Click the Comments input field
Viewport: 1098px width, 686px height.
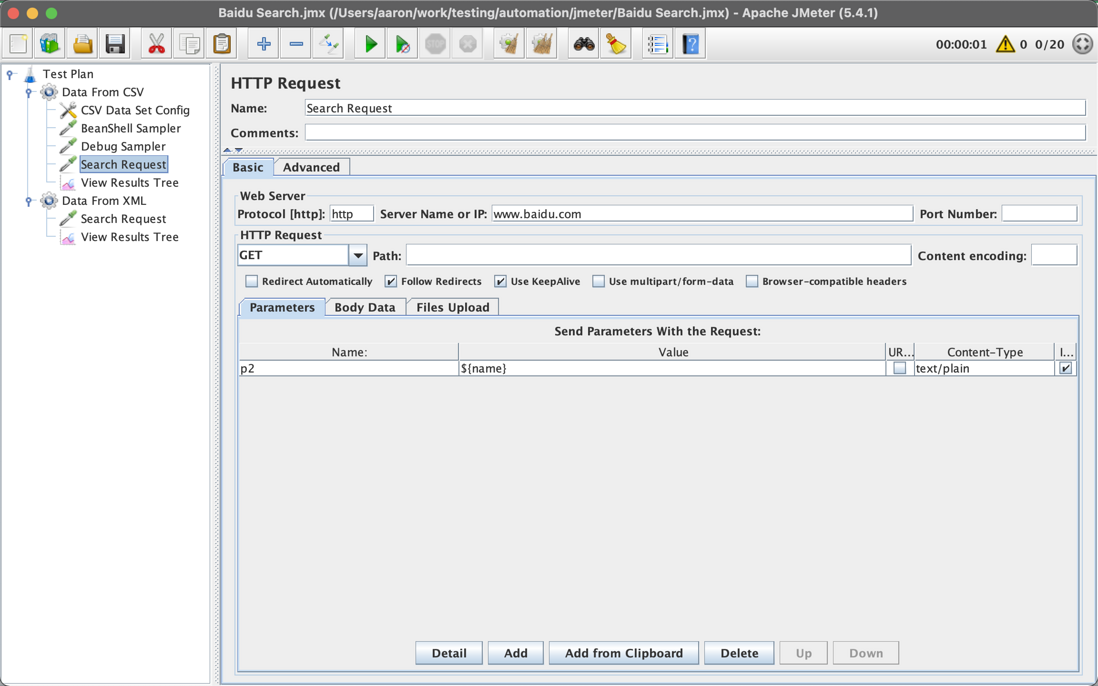pos(695,132)
